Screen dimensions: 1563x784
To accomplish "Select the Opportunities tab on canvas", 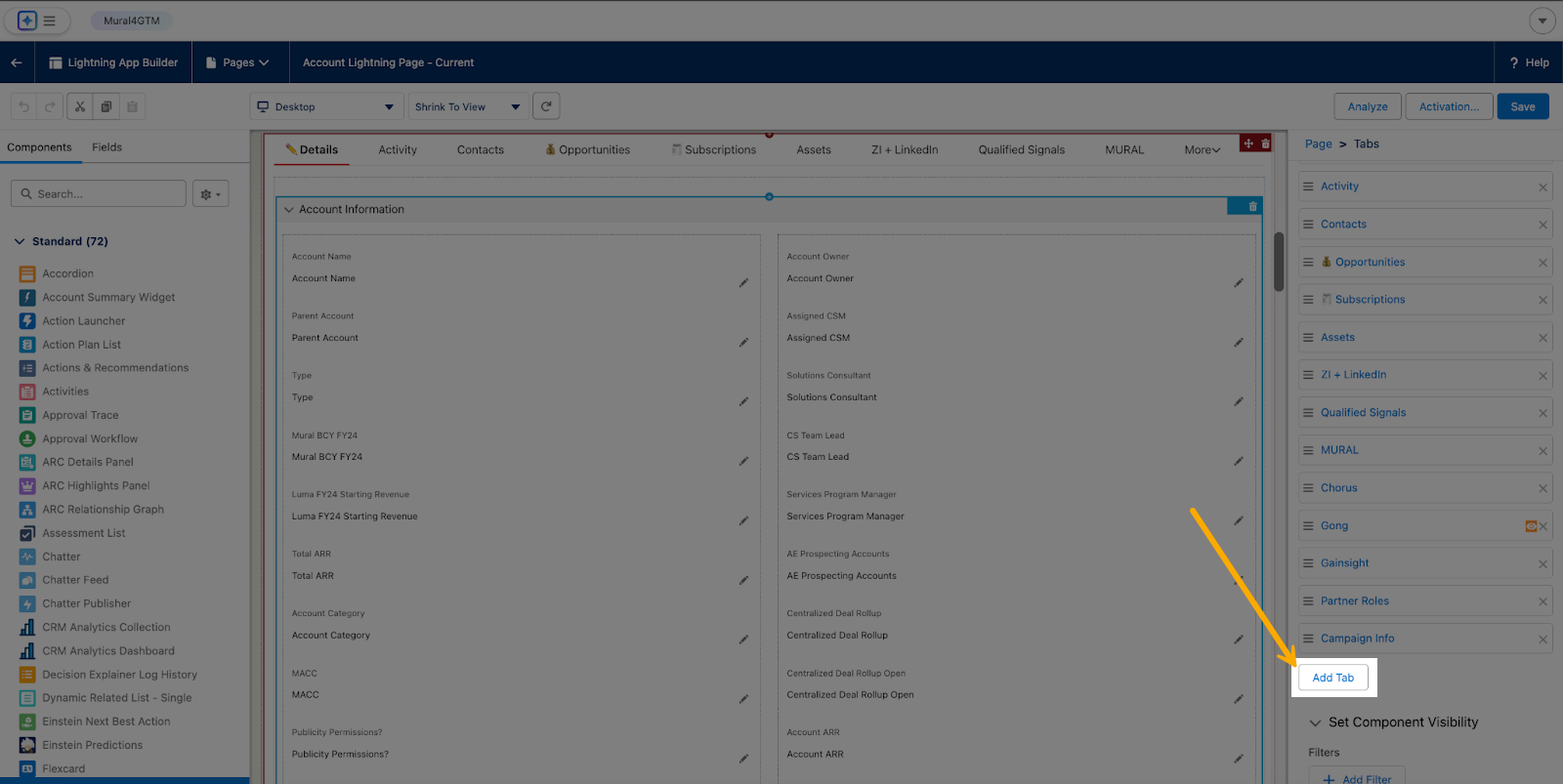I will pos(587,149).
